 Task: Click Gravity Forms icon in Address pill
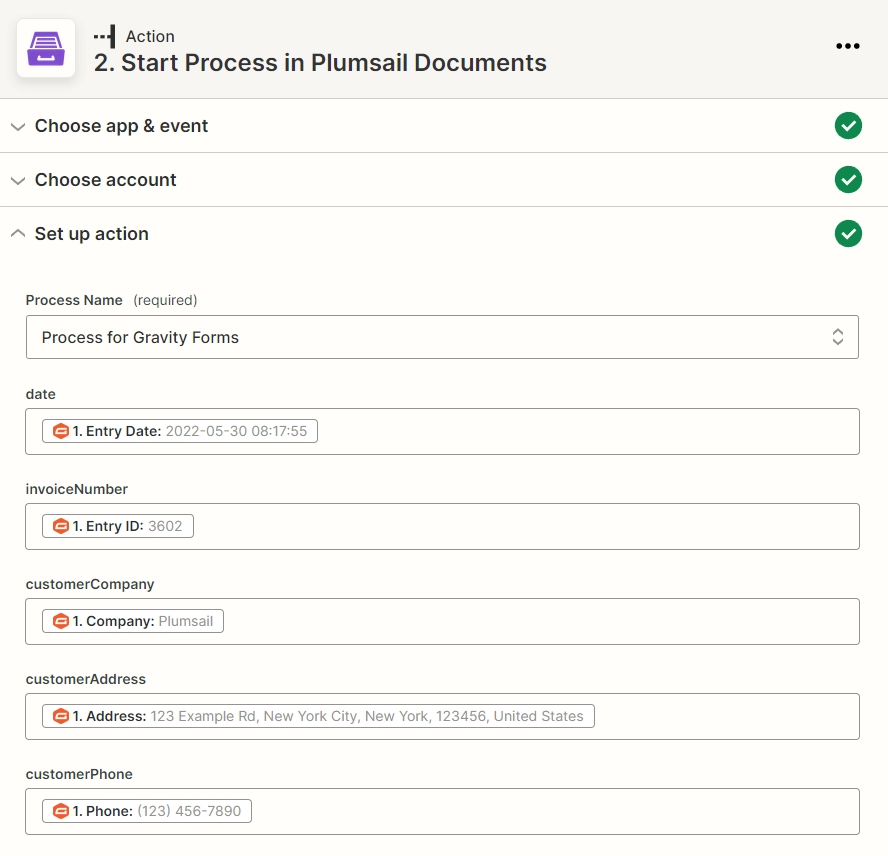61,716
